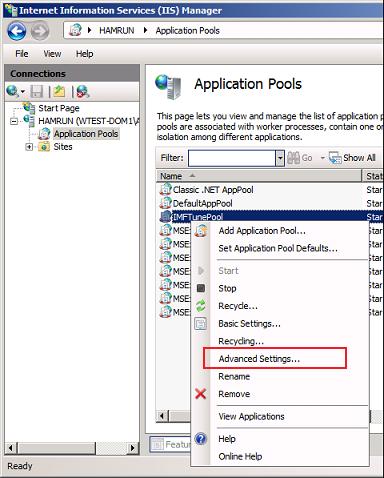Choose Add Application Pool... from context menu

(262, 231)
